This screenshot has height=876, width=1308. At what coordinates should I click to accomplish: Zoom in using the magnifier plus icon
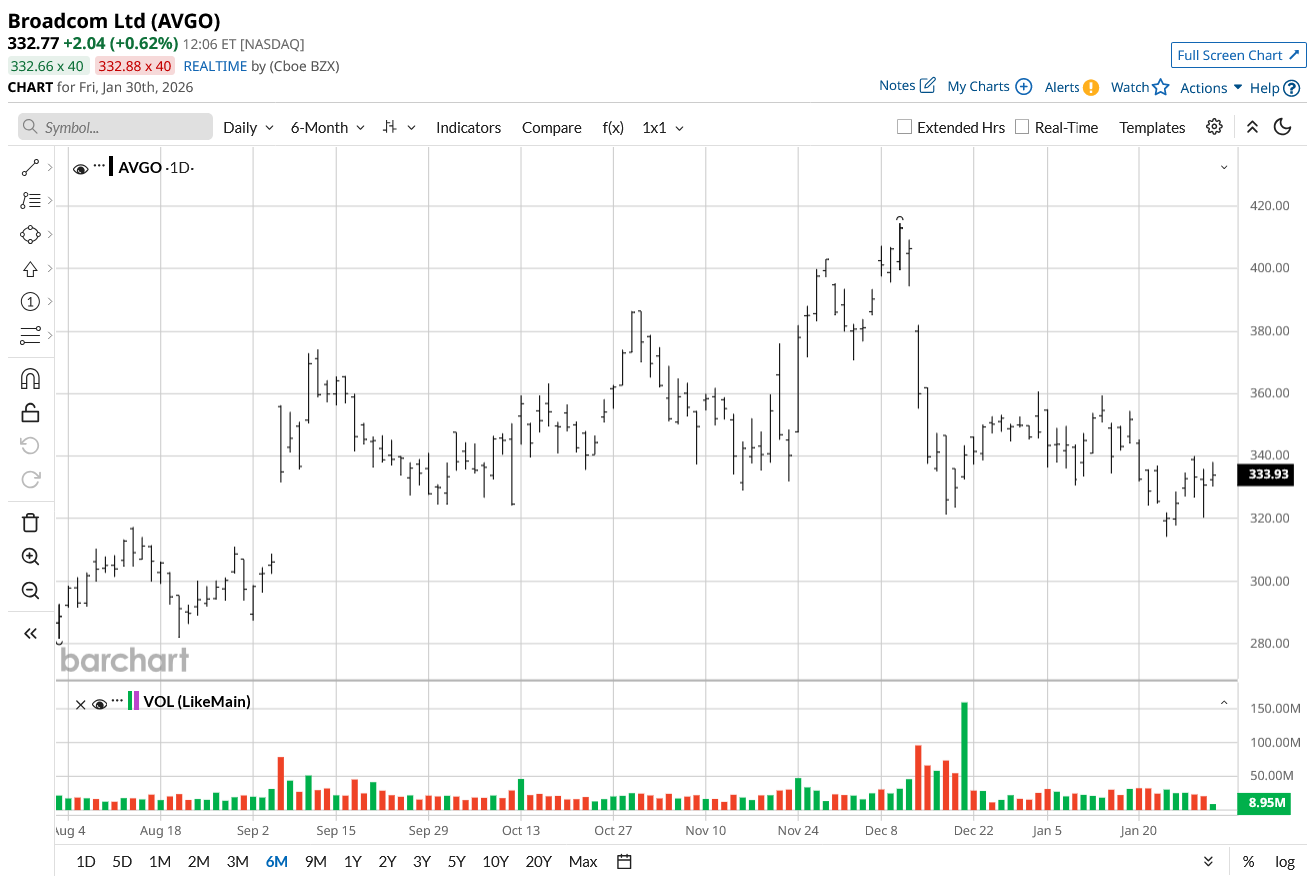(x=30, y=557)
